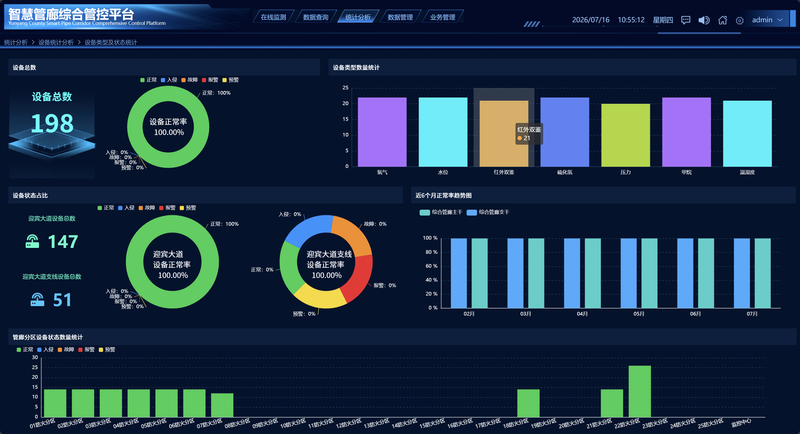Open the message chat icon in header
This screenshot has width=800, height=434.
point(686,20)
